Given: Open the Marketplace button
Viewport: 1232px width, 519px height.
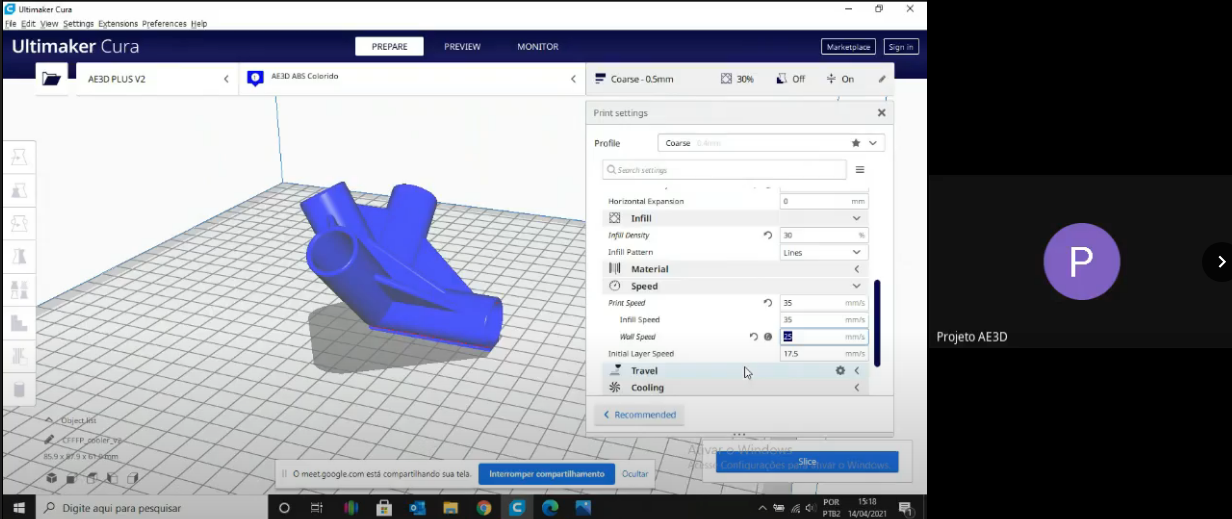Looking at the screenshot, I should point(848,46).
